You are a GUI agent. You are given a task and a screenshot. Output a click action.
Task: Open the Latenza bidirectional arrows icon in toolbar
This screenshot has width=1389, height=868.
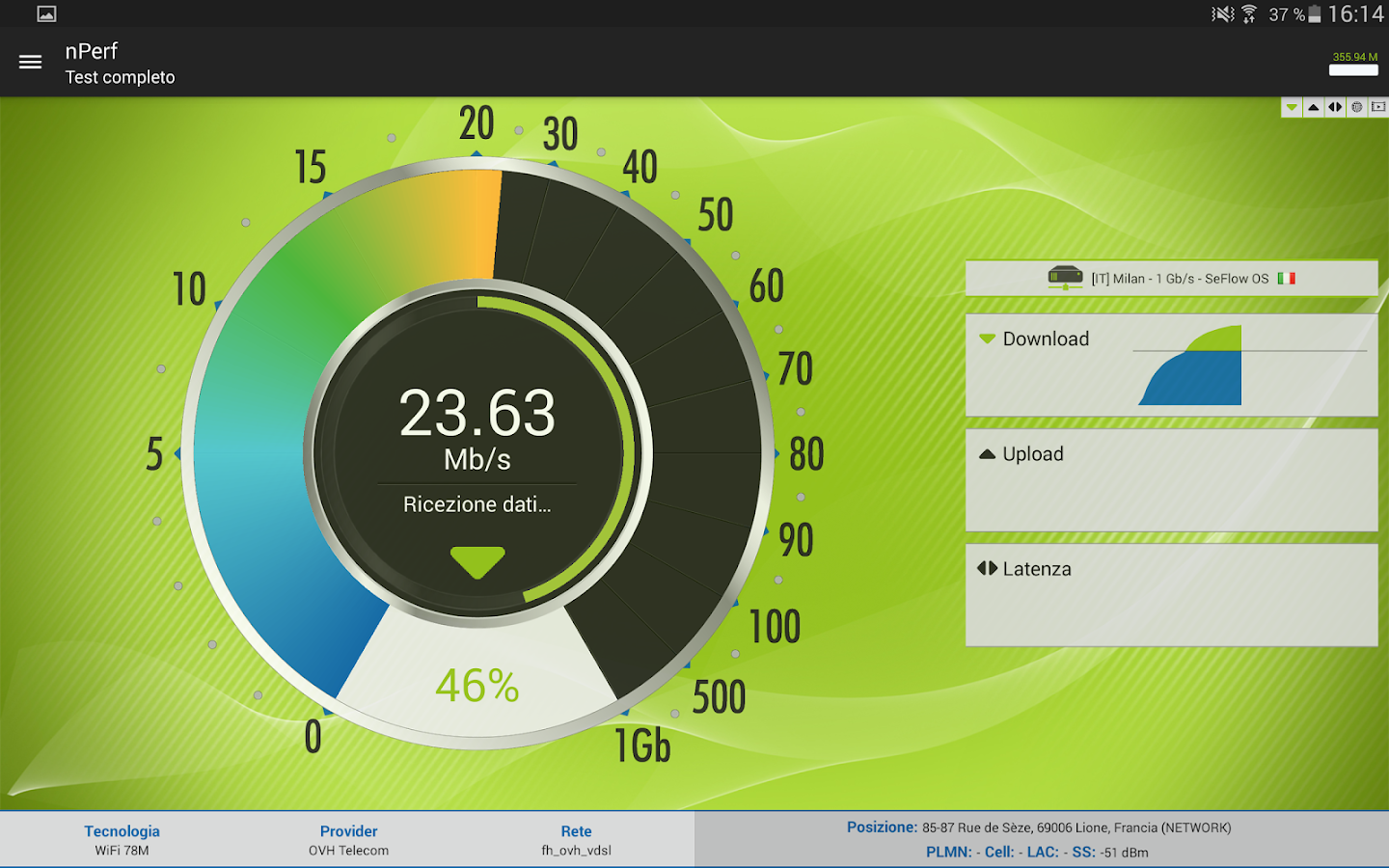pyautogui.click(x=1335, y=107)
